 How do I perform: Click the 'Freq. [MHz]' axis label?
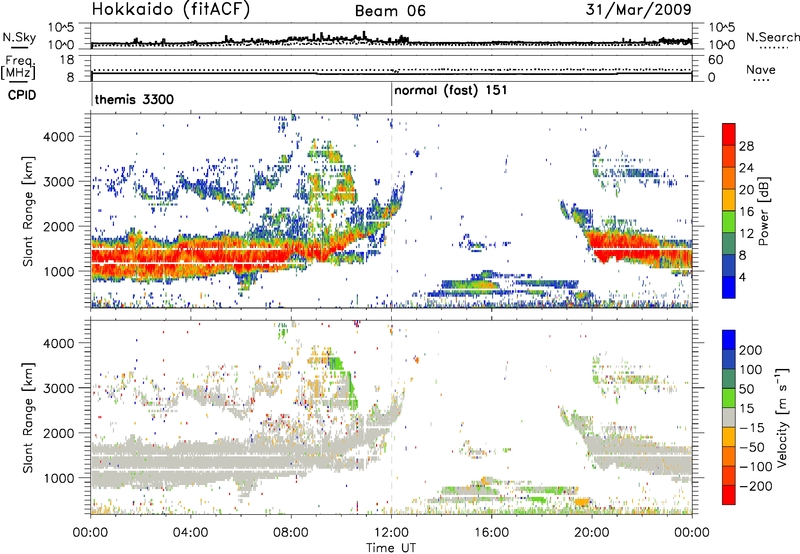pos(18,68)
